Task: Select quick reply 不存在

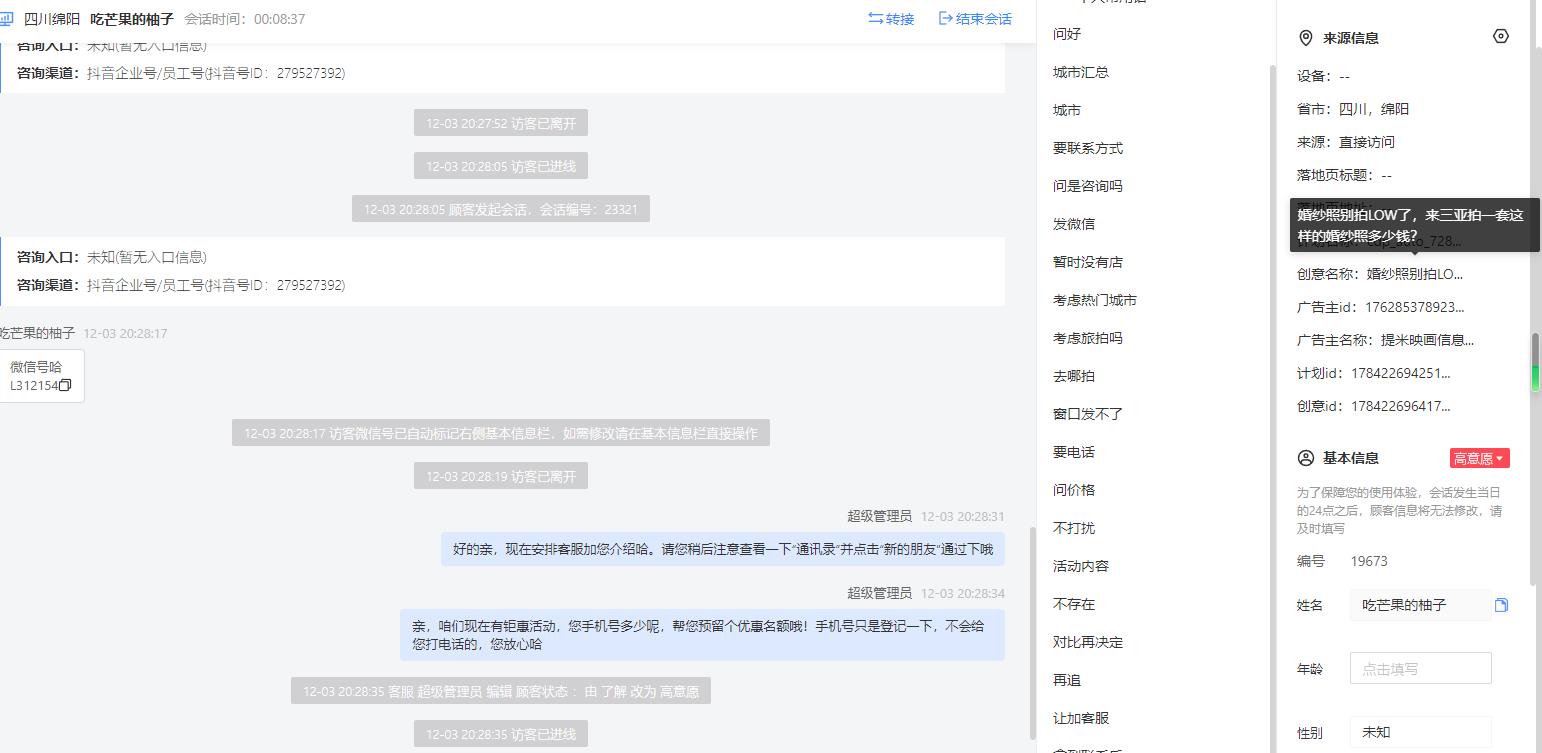Action: (1074, 604)
